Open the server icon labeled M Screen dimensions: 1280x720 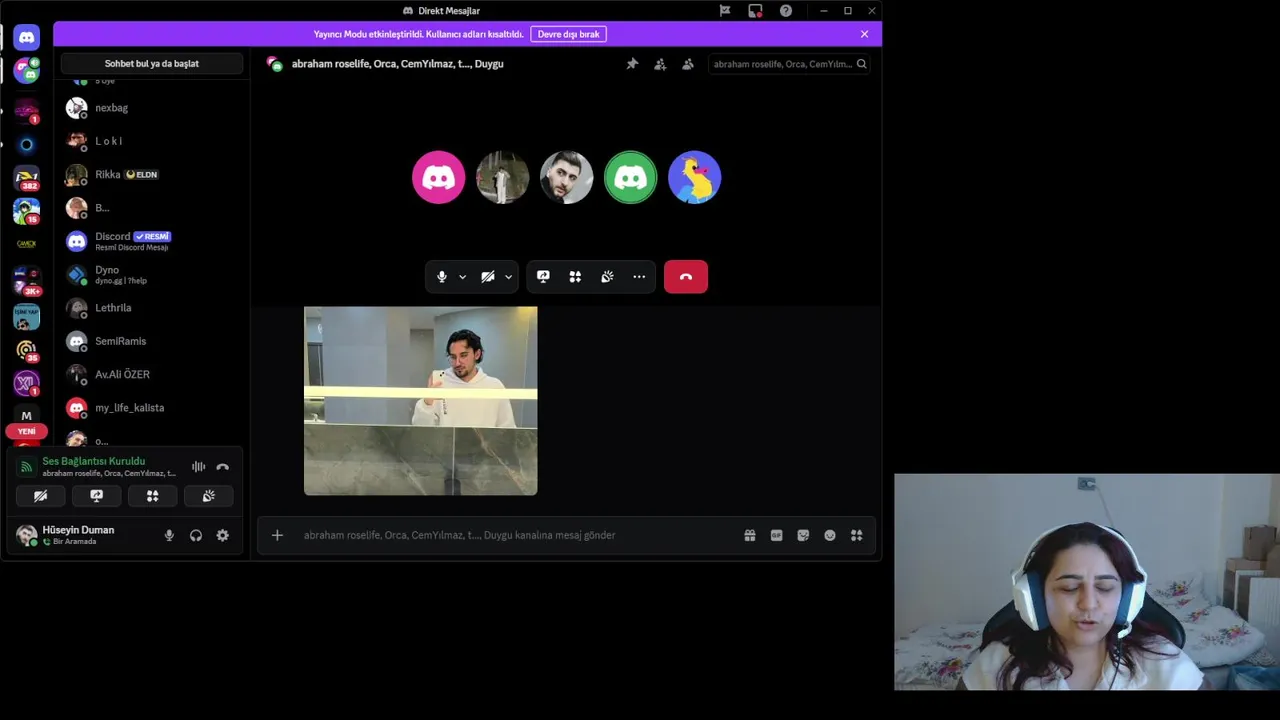[27, 416]
